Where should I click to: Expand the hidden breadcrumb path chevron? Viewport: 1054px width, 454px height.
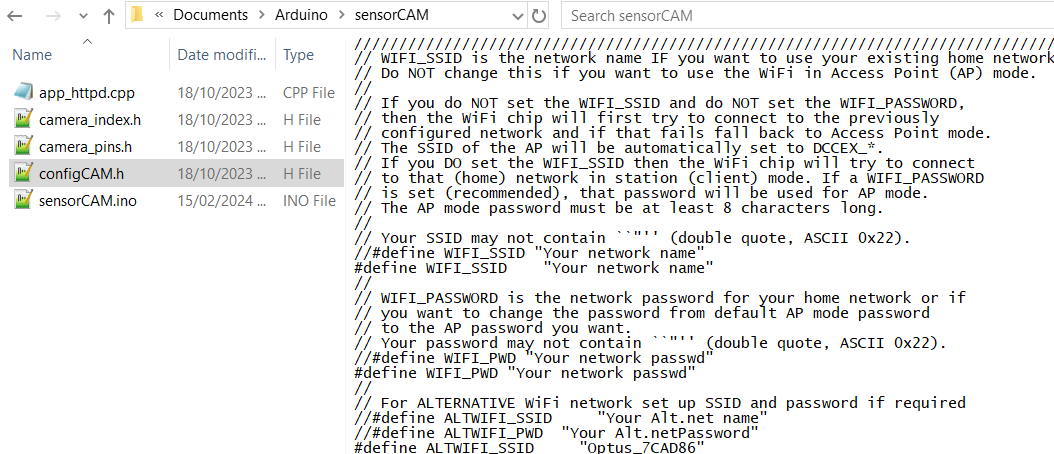pos(159,16)
